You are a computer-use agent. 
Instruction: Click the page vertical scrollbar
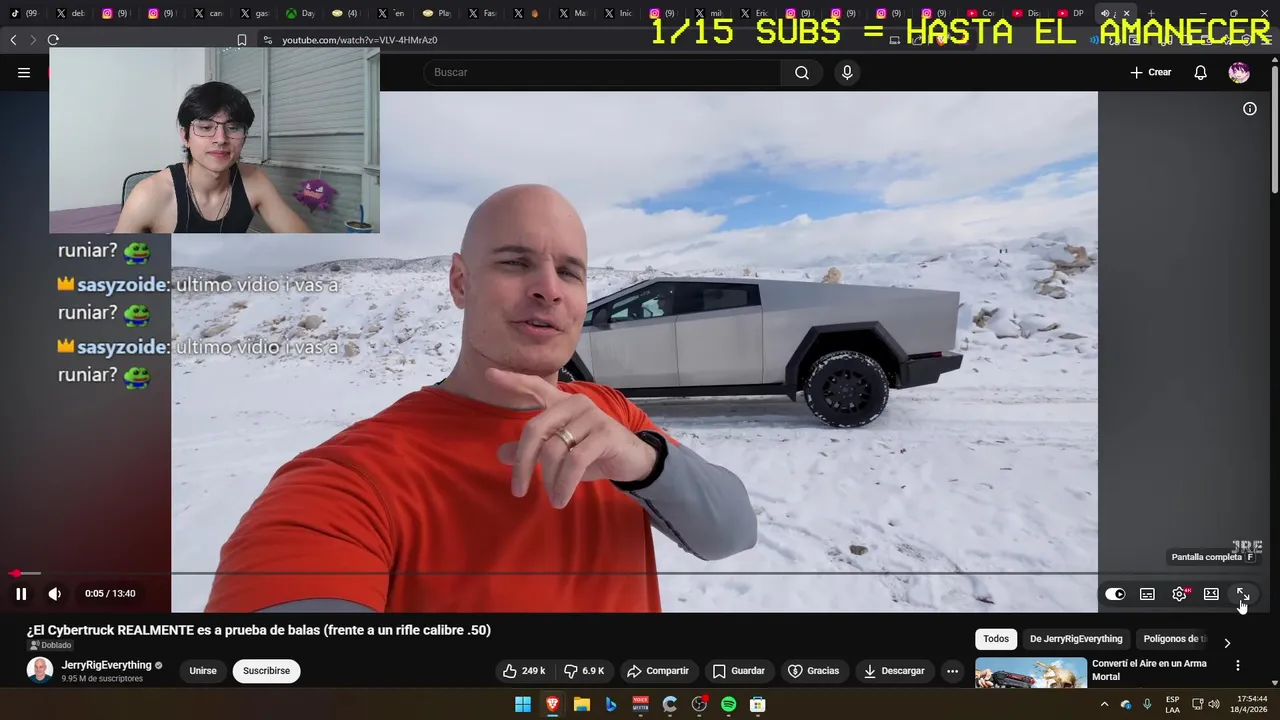[1274, 130]
